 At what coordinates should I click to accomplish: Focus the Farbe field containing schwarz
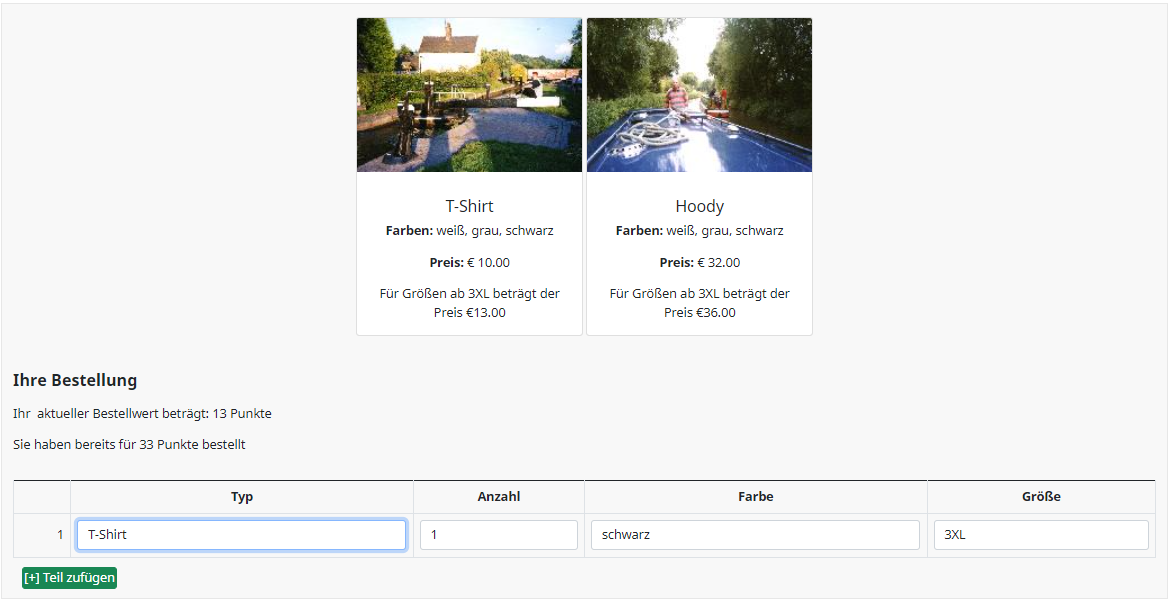click(755, 535)
